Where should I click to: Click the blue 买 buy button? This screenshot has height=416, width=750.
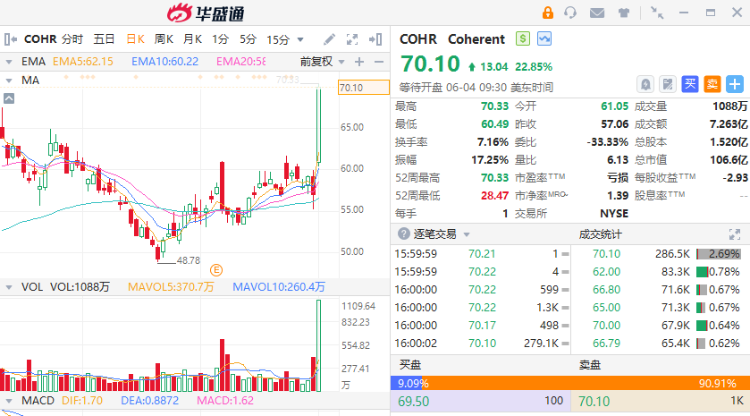(690, 84)
